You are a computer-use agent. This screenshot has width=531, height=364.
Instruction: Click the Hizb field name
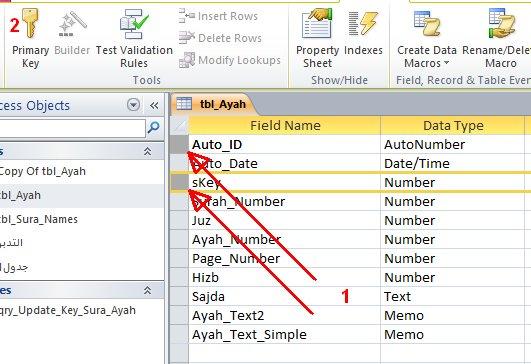click(x=205, y=278)
